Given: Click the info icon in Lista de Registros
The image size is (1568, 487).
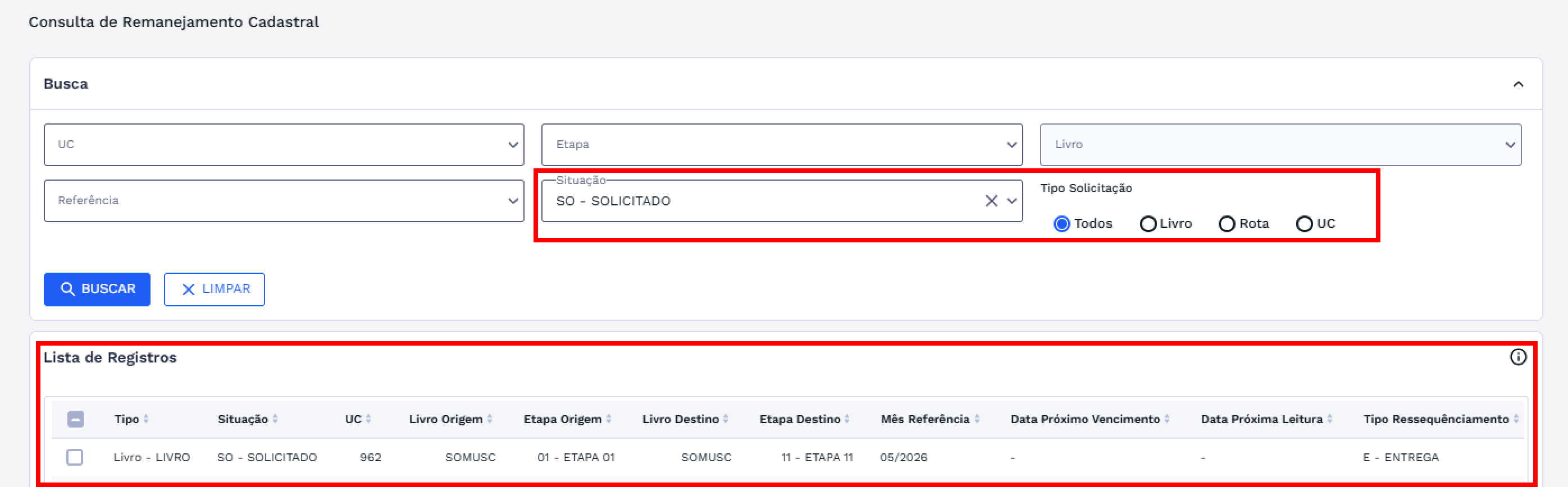Looking at the screenshot, I should tap(1518, 357).
